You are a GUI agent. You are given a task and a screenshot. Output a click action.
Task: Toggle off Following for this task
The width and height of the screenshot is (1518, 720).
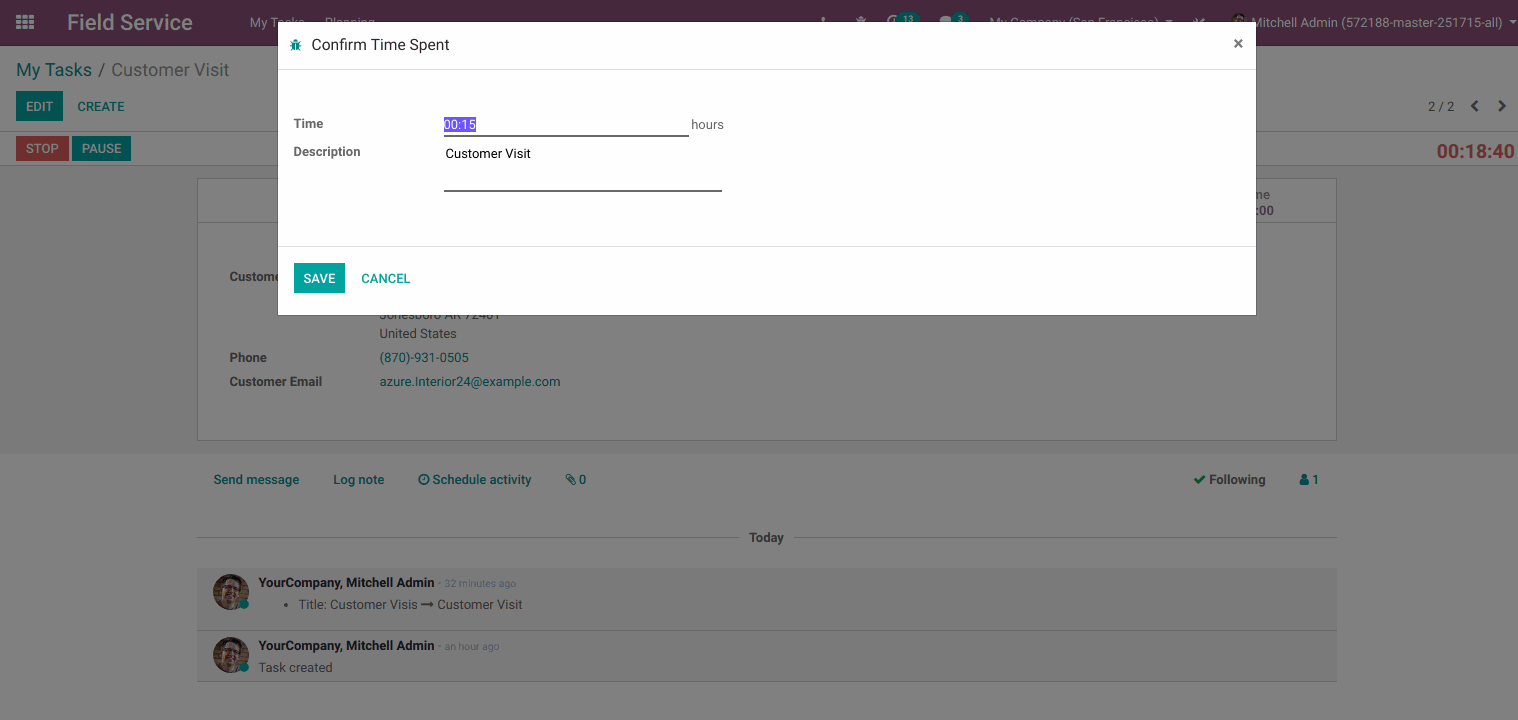click(x=1229, y=479)
